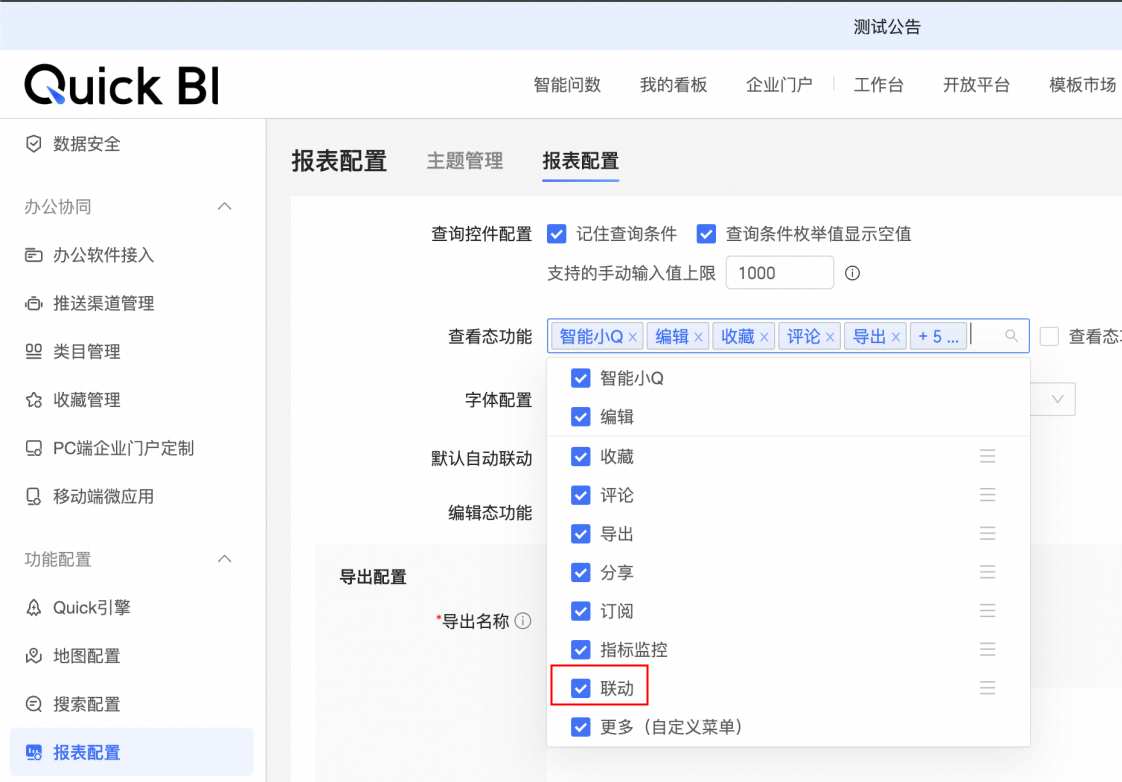Click the info icon next to 导出名称

pos(522,621)
